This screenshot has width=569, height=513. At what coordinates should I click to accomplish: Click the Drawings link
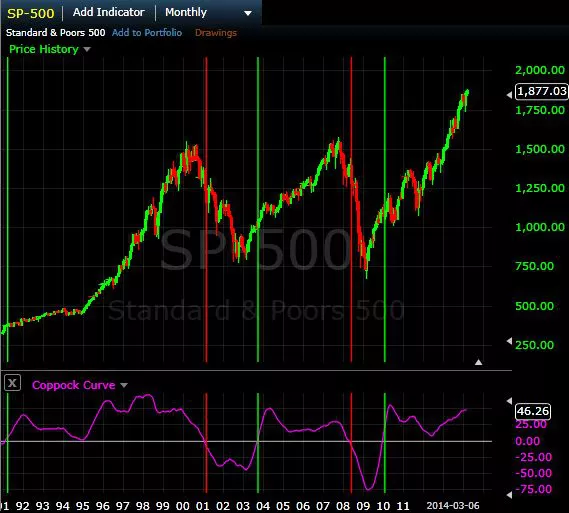point(216,33)
